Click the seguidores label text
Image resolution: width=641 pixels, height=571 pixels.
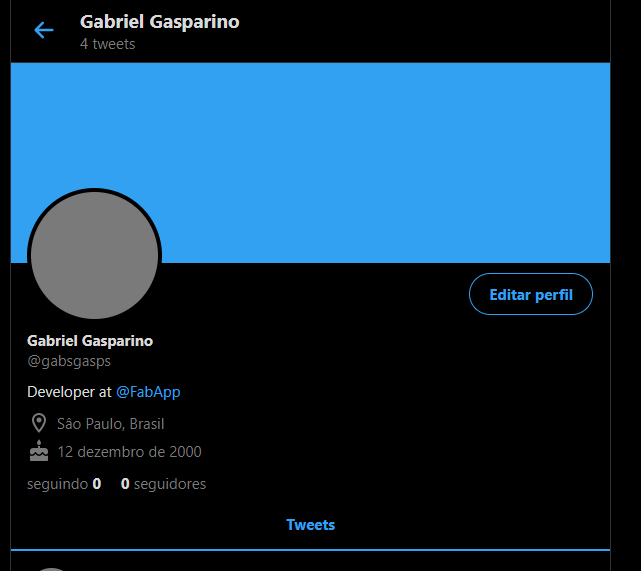tap(170, 484)
